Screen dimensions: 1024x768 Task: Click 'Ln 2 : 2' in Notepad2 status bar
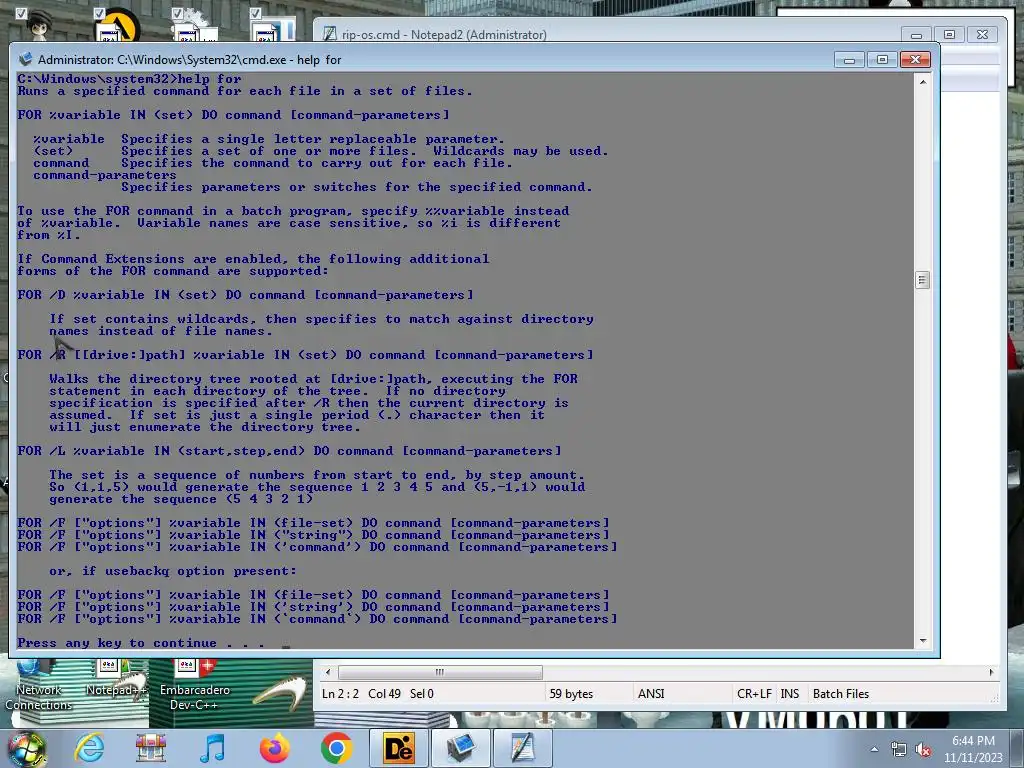(x=340, y=694)
